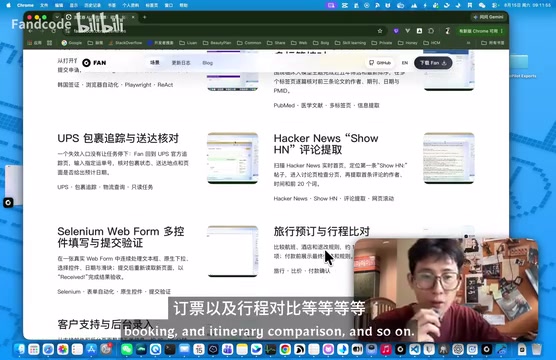
Task: Open Calendar from the Dock
Action: 199,349
